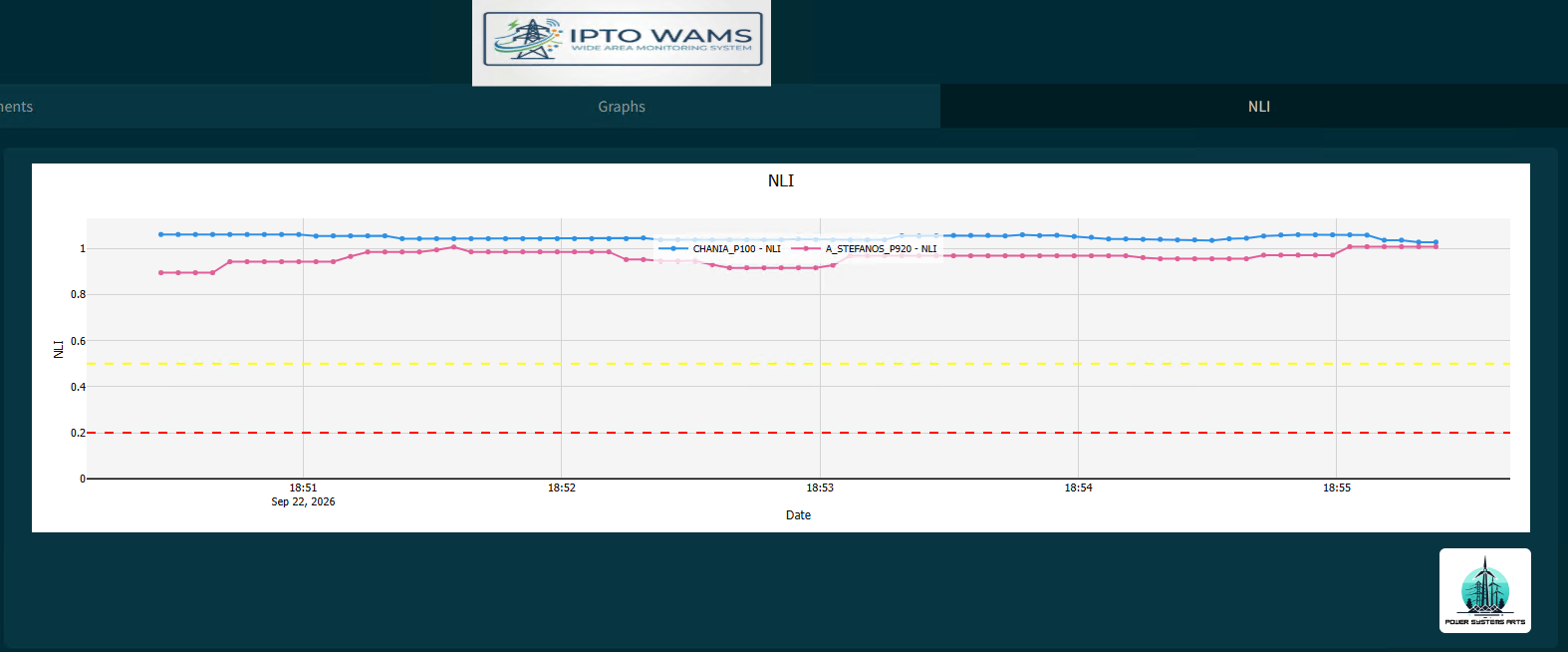Select the partially visible tab ending in 'ents'
Image resolution: width=1568 pixels, height=652 pixels.
[x=16, y=107]
